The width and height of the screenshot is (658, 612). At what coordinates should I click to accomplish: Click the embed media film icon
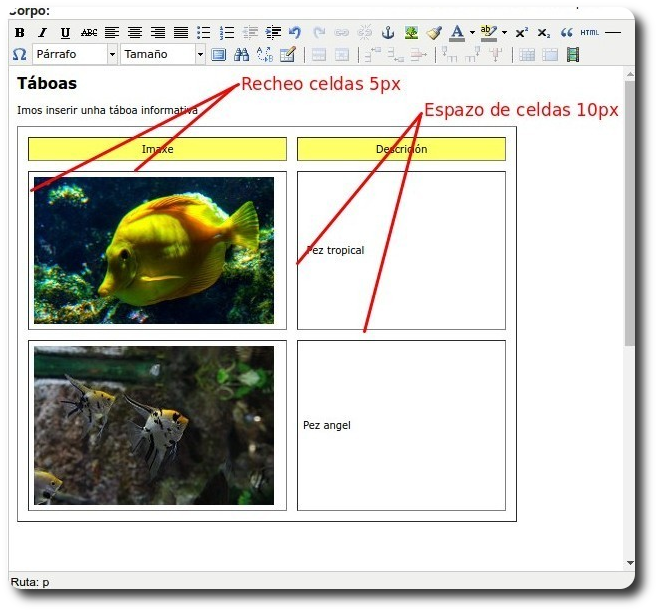click(573, 55)
